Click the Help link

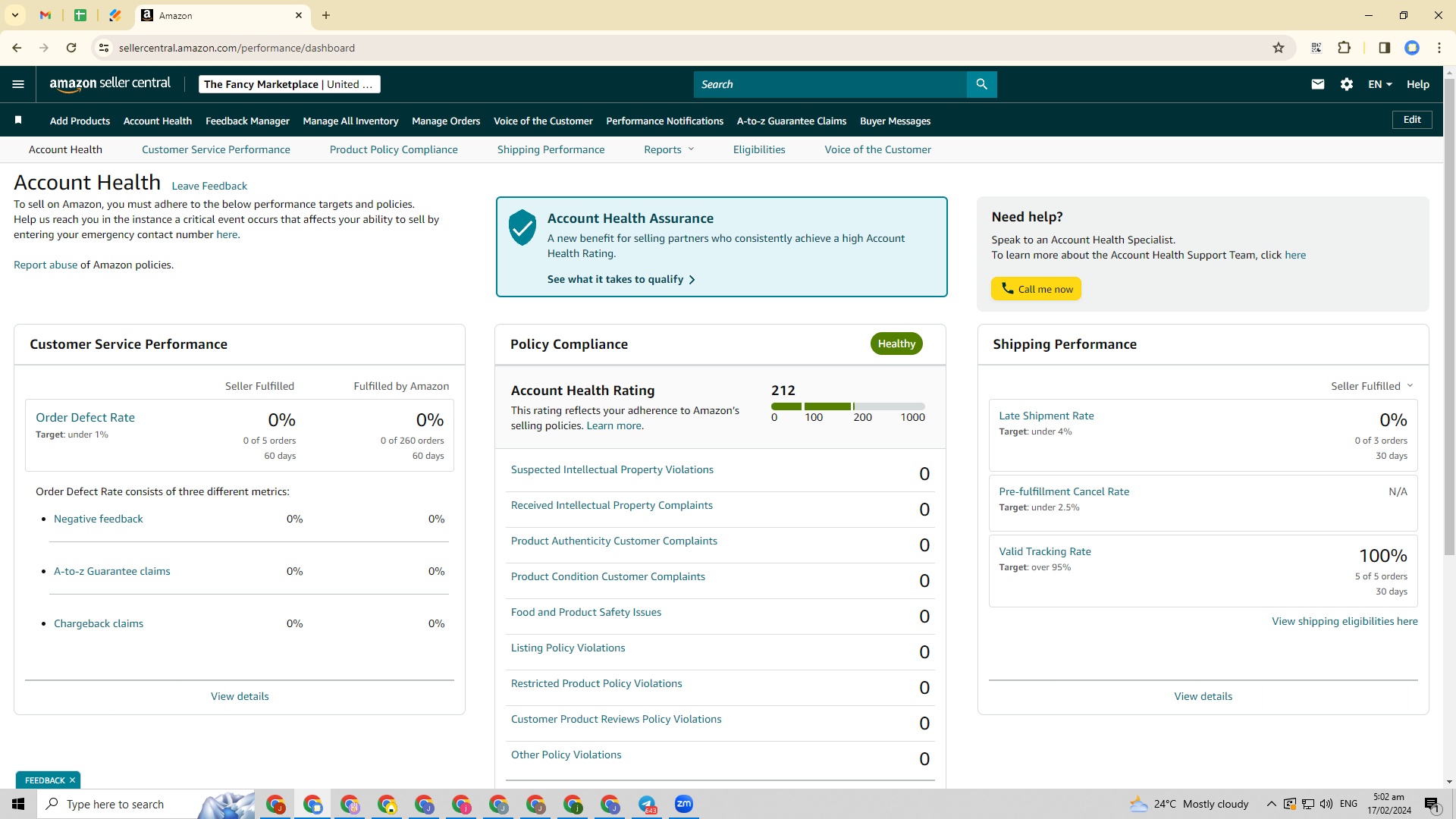click(1418, 84)
